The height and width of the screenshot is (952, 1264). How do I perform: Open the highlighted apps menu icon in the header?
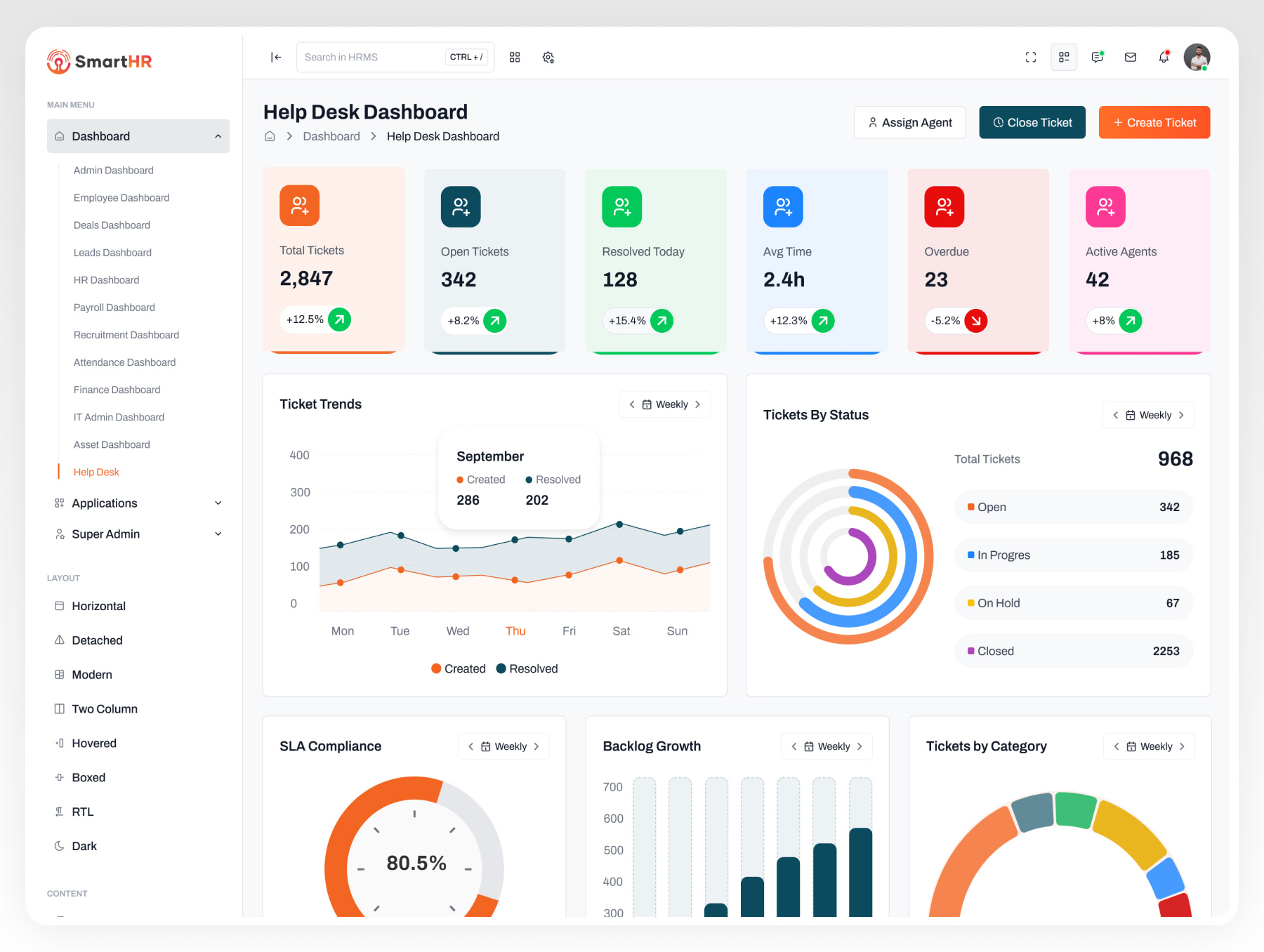pos(1064,58)
